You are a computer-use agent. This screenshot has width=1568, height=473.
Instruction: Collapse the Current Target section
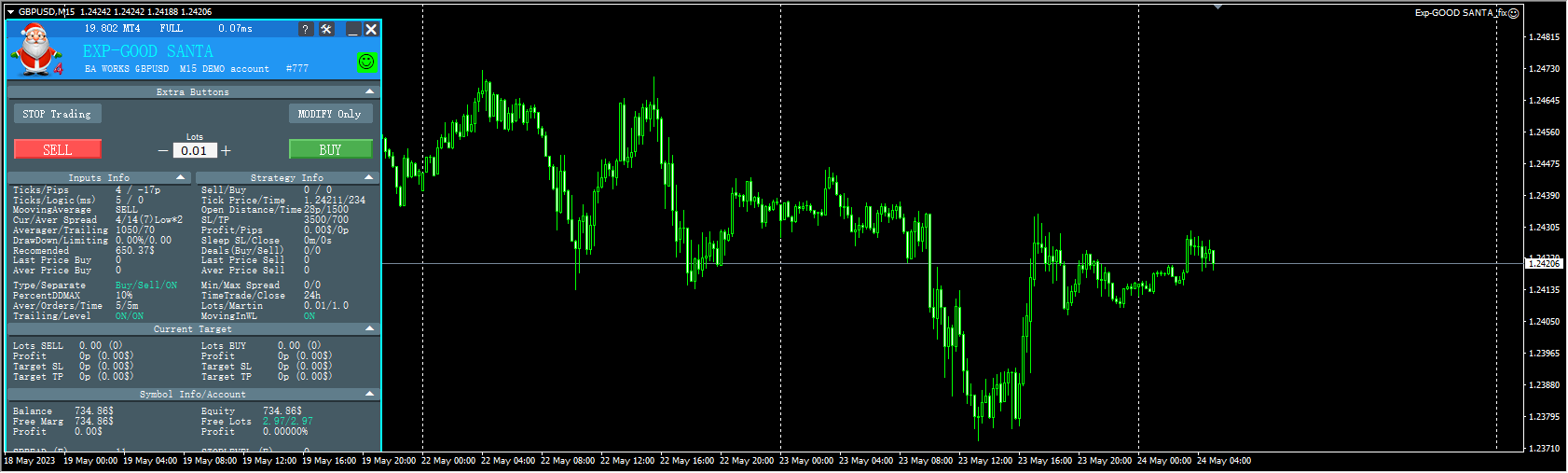point(370,328)
